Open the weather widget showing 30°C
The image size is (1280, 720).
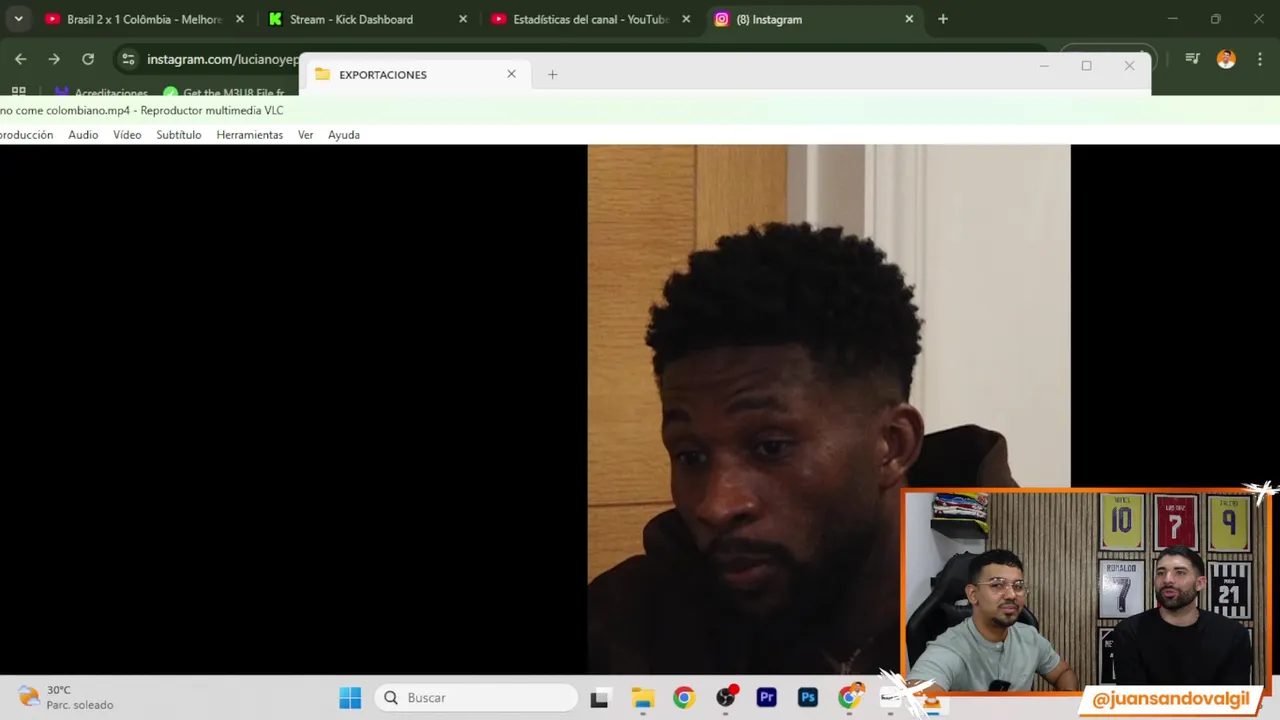pos(66,698)
